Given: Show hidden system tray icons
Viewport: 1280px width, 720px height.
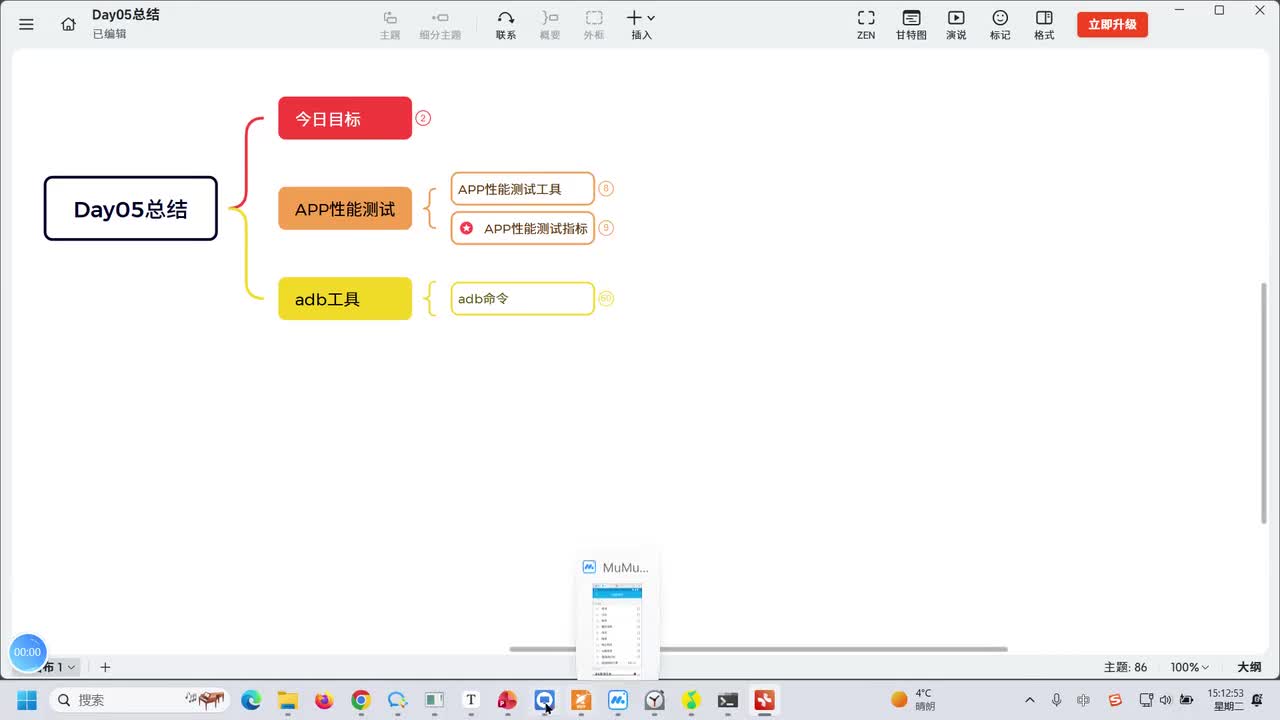Looking at the screenshot, I should tap(1030, 700).
